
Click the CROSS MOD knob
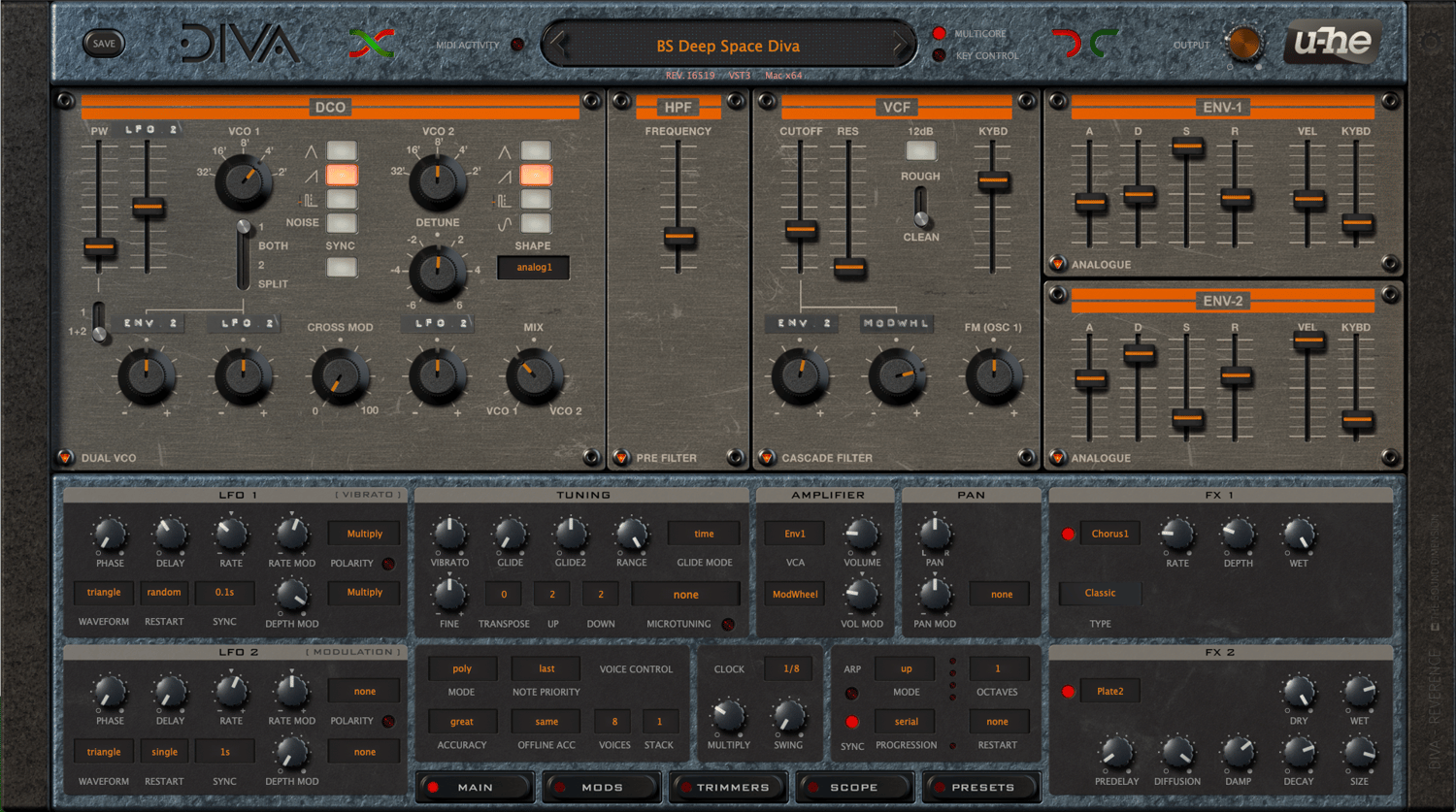tap(341, 376)
